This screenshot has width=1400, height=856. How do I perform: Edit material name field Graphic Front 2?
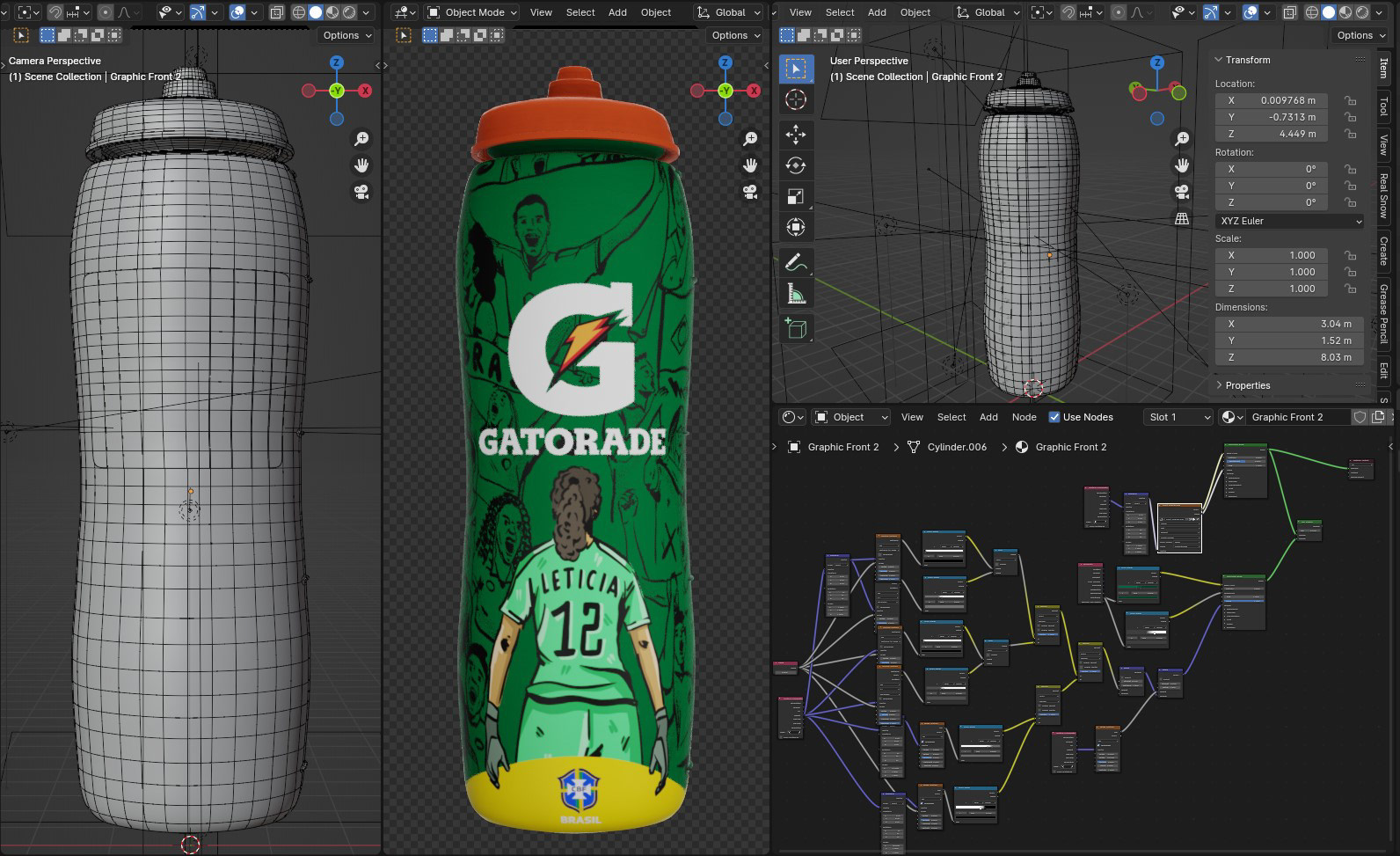pyautogui.click(x=1297, y=417)
